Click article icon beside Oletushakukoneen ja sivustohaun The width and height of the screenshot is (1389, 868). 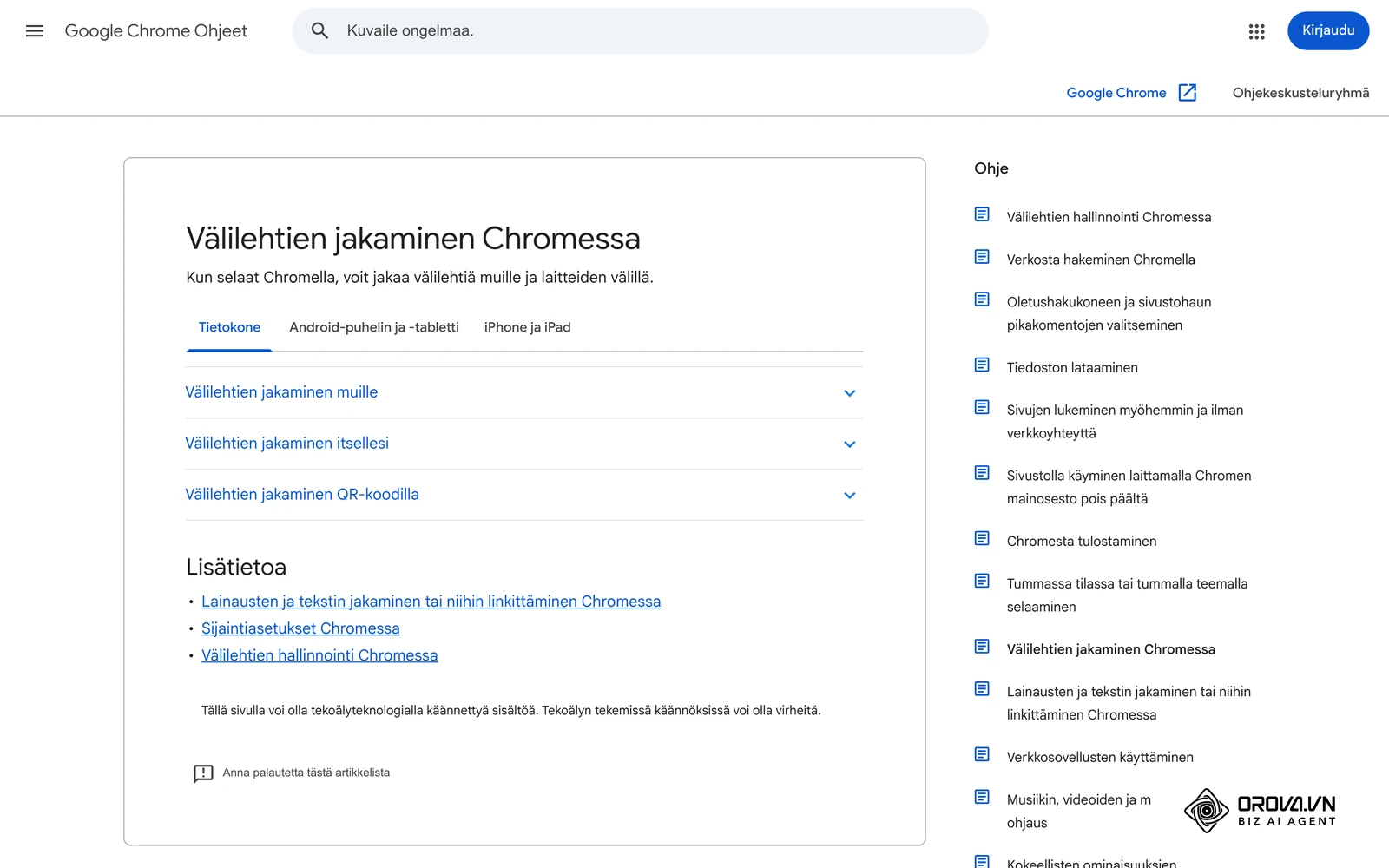point(982,299)
